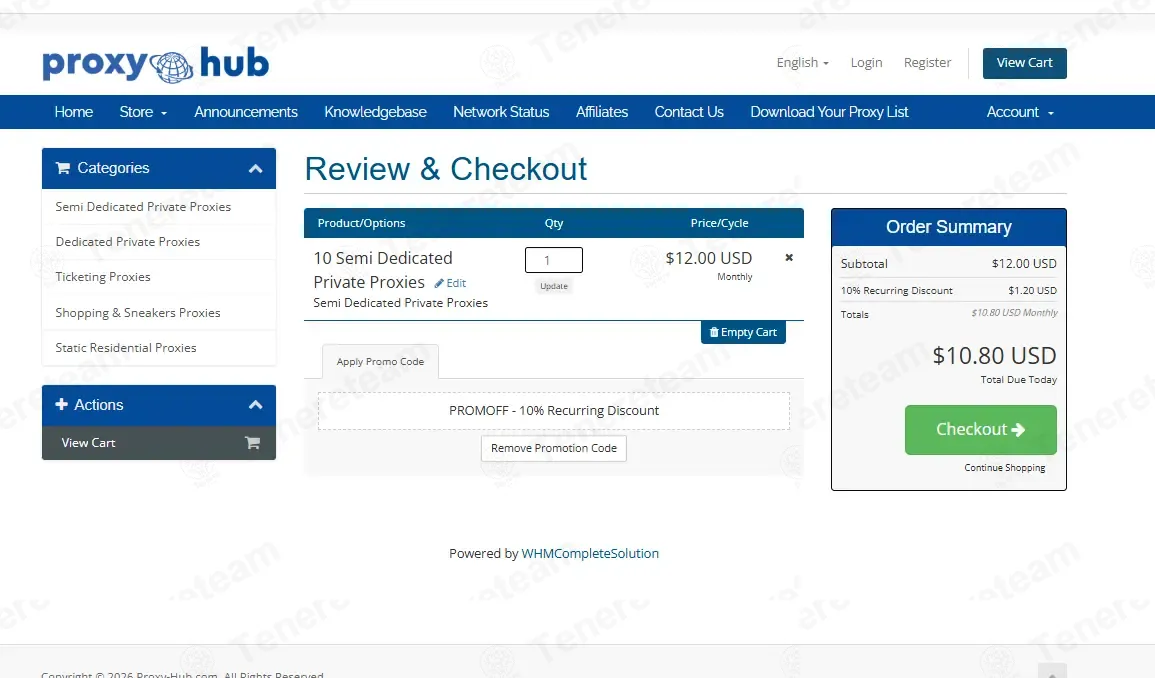Click PROMOFF 10% Recurring Discount text
The image size is (1155, 678).
tap(554, 410)
